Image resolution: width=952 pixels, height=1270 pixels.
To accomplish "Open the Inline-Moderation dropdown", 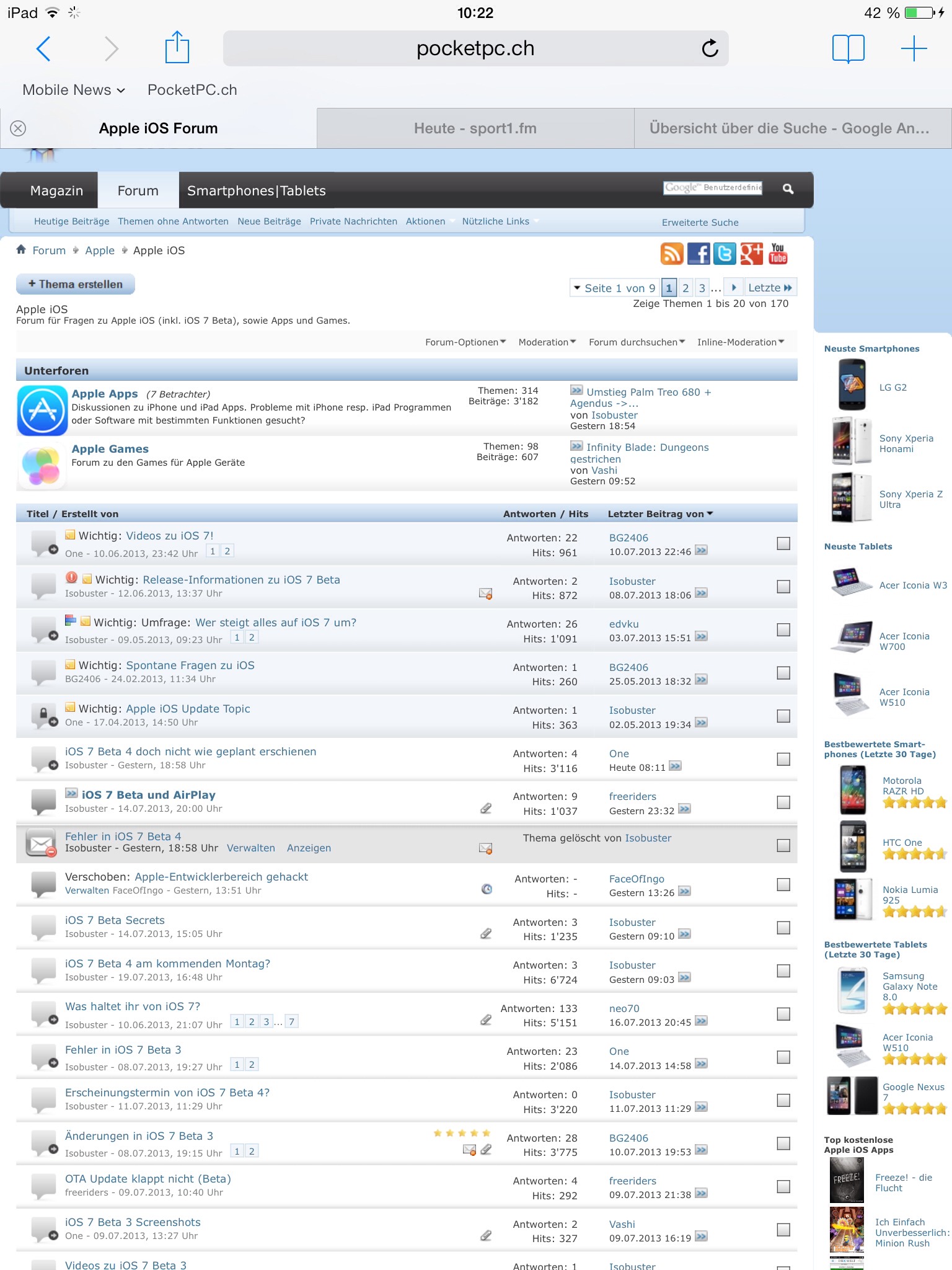I will pos(741,342).
